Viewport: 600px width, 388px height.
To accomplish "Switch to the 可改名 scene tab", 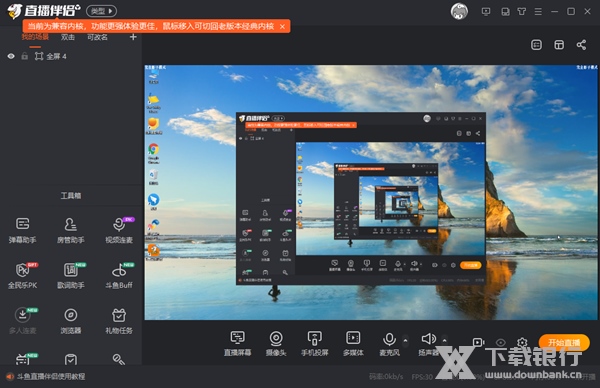I will click(97, 37).
